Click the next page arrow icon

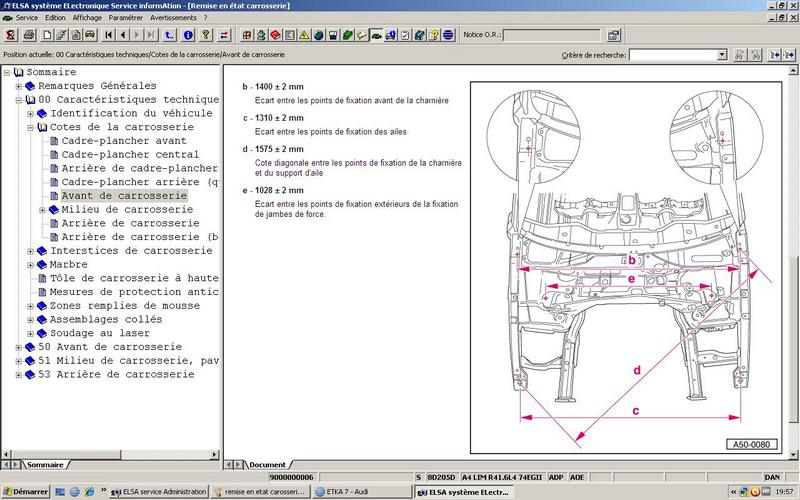(x=137, y=35)
